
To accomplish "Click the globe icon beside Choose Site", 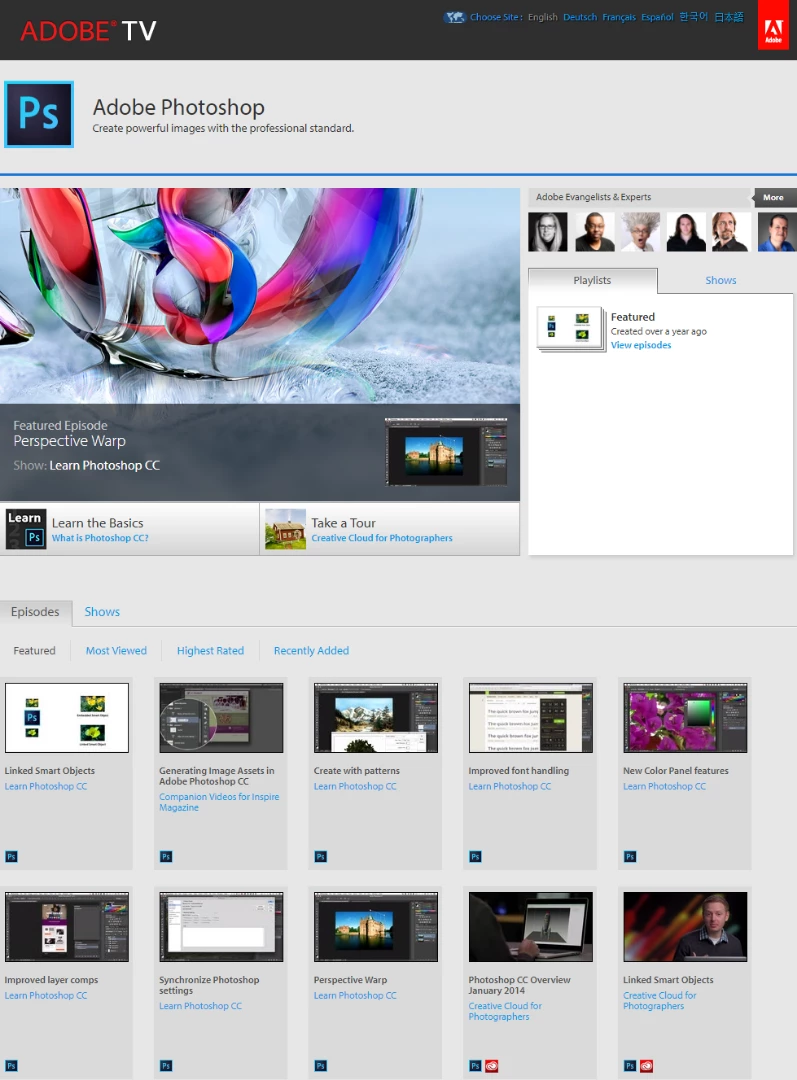I will coord(455,17).
